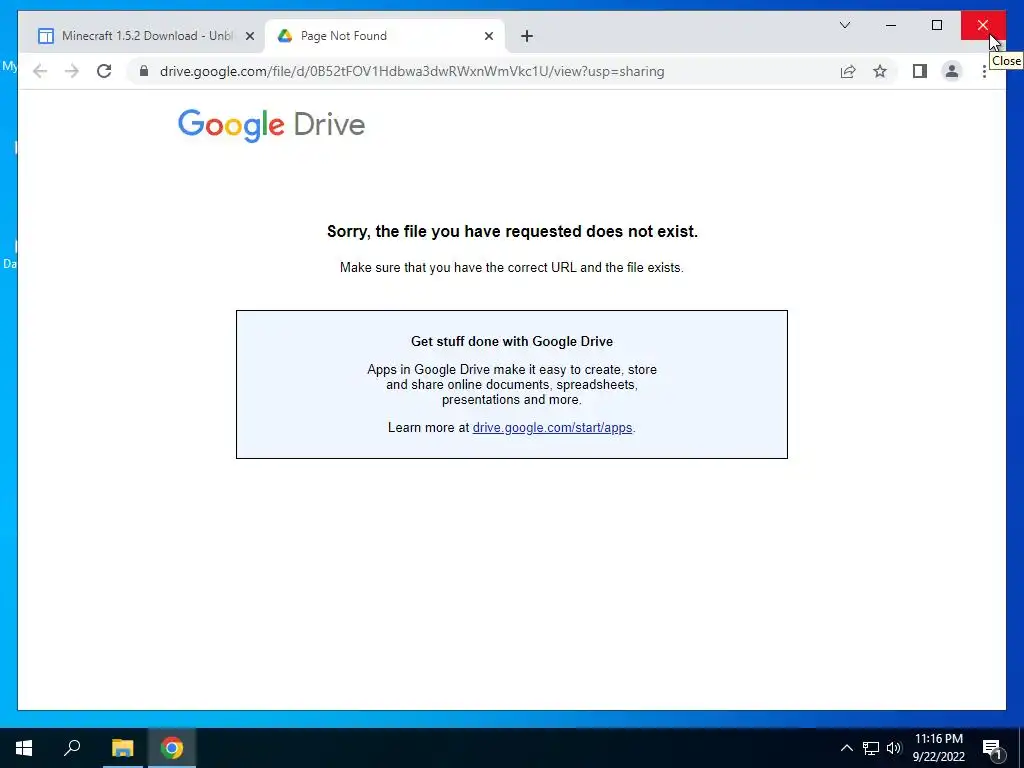Open network status tray icon
The width and height of the screenshot is (1024, 768).
coord(871,748)
